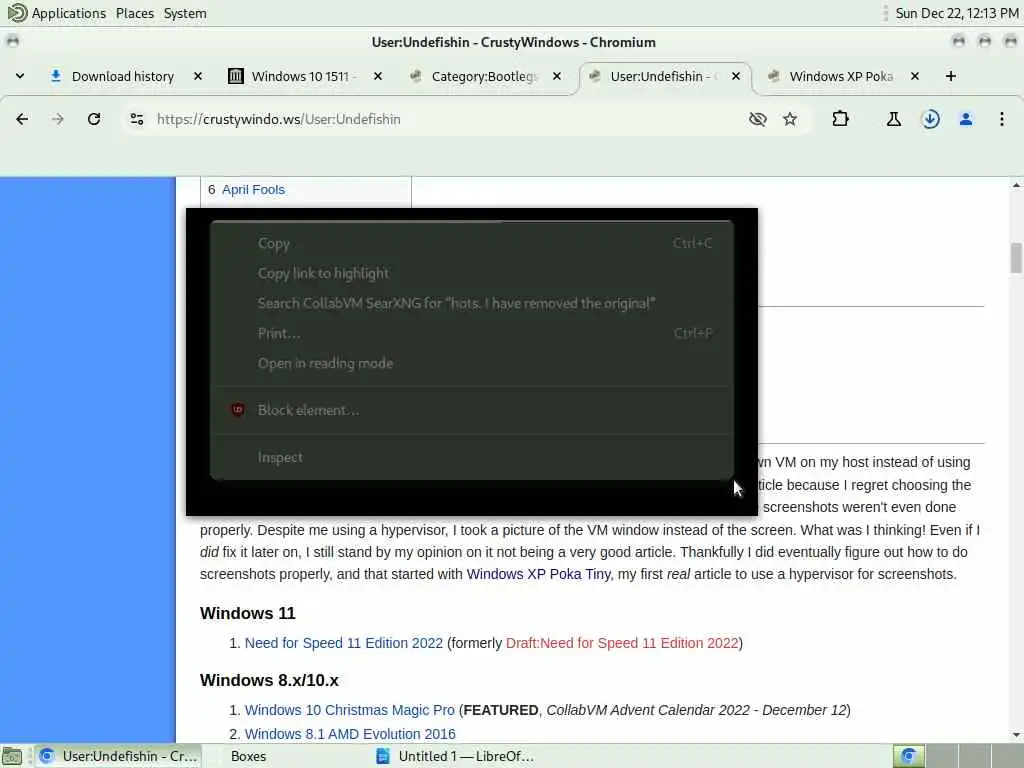Click the Windows 11 section heading
Image resolution: width=1024 pixels, height=768 pixels.
point(248,613)
